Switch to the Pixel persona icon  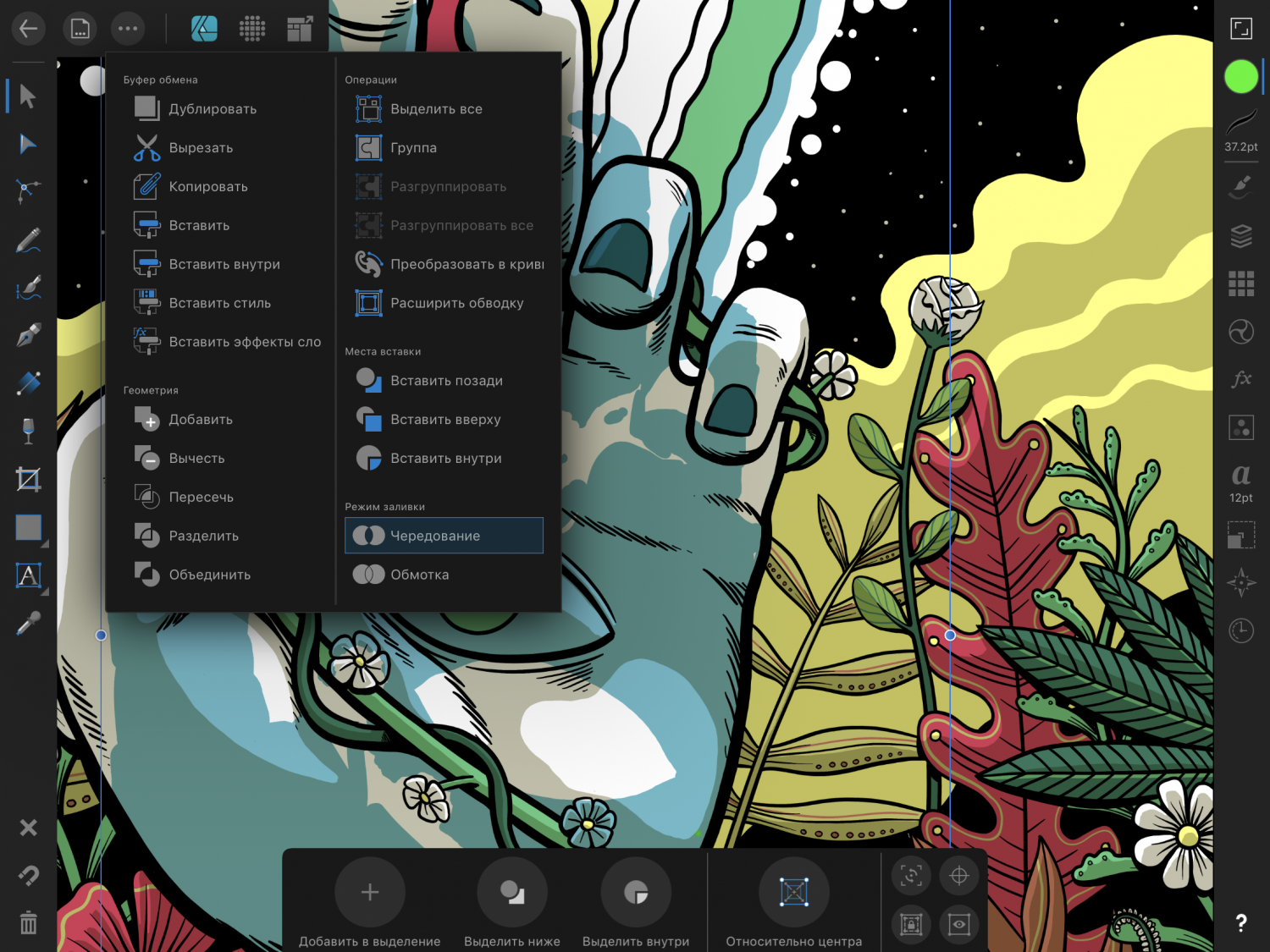tap(252, 29)
